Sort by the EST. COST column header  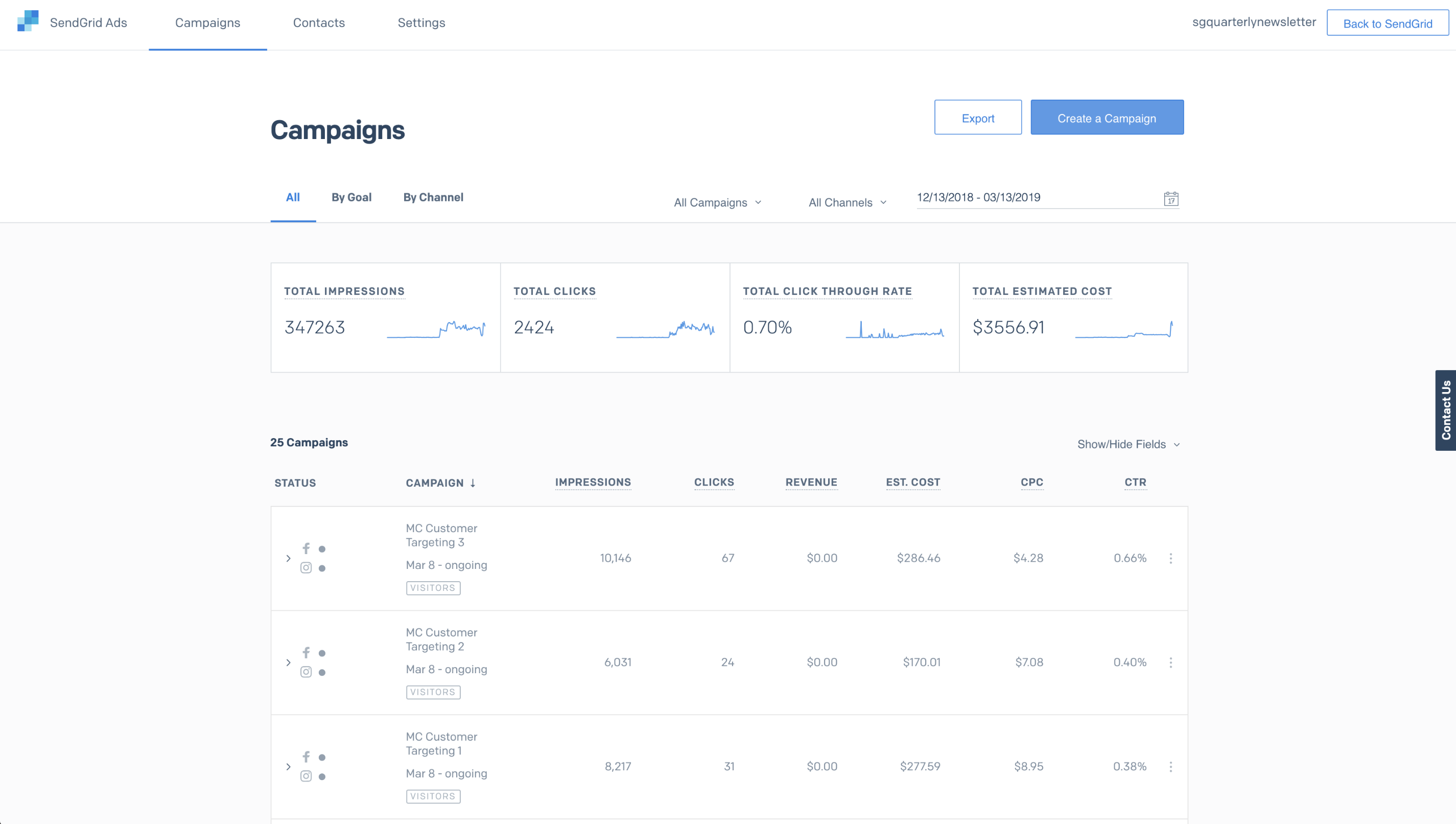(x=912, y=482)
